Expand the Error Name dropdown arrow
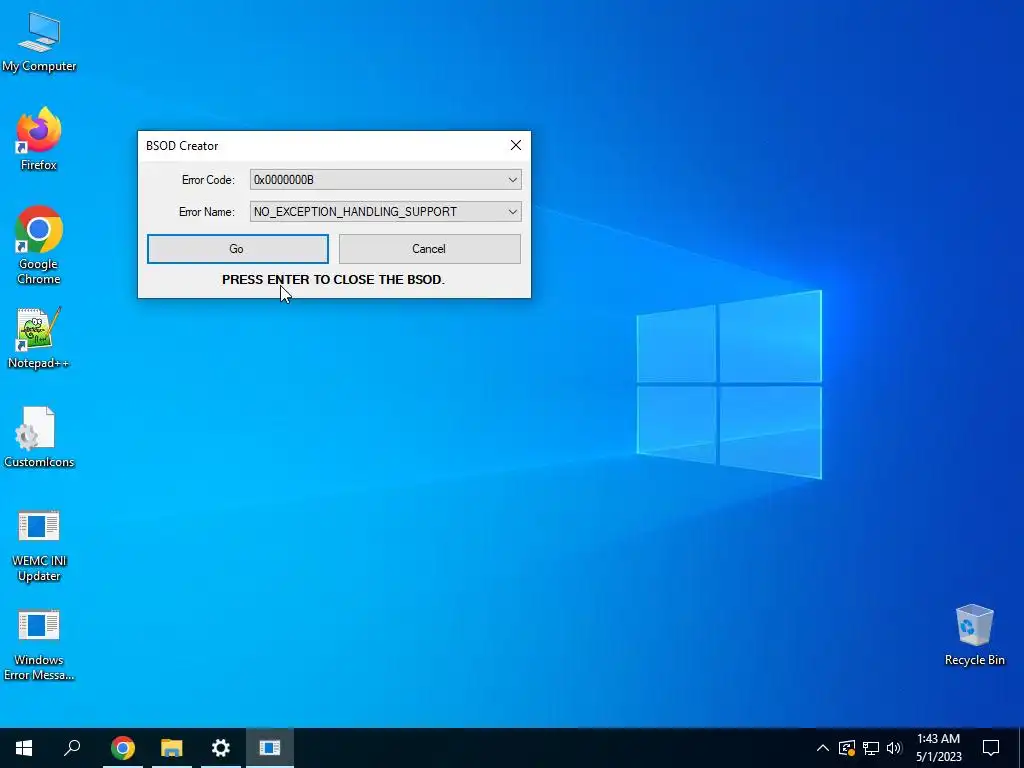 click(513, 212)
